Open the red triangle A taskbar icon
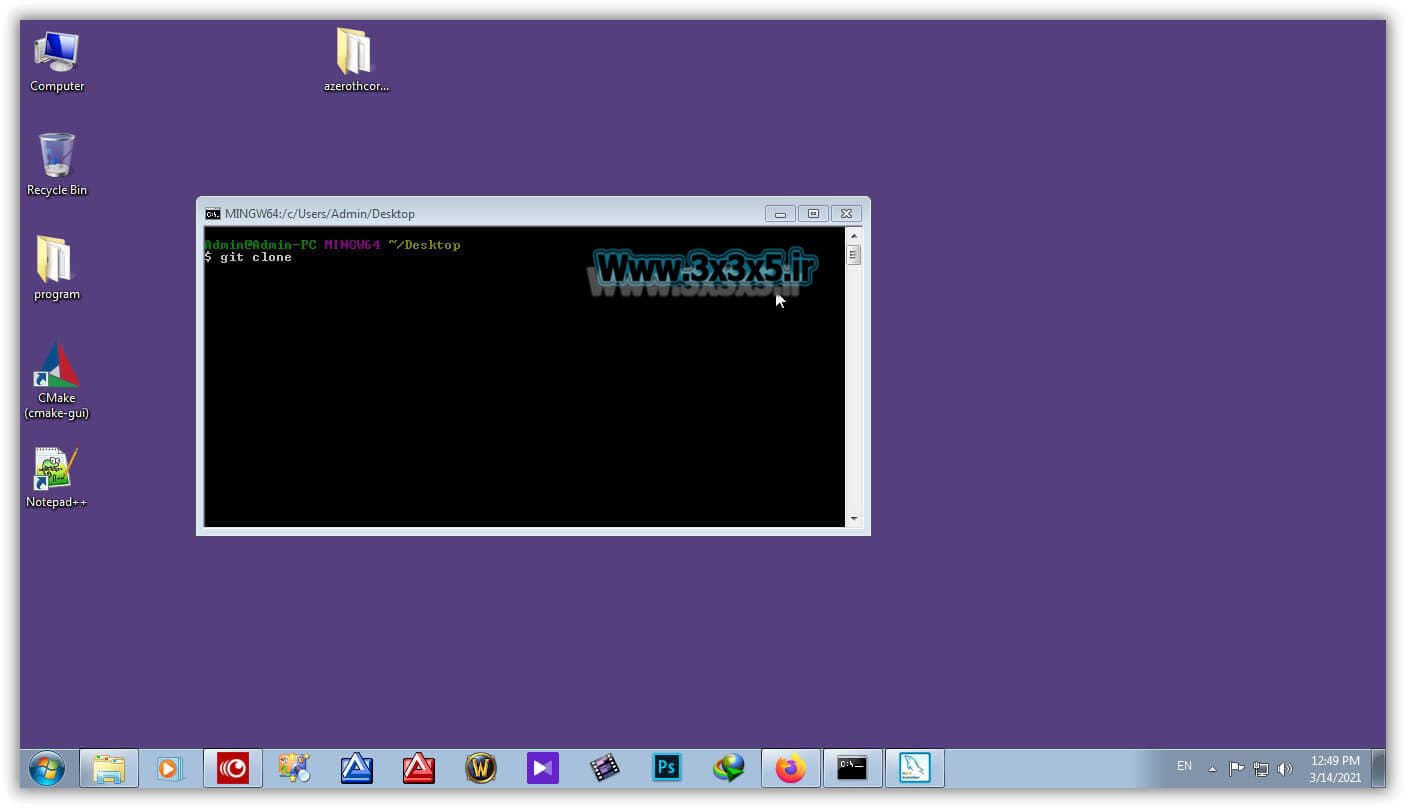This screenshot has height=808, width=1406. [x=418, y=768]
